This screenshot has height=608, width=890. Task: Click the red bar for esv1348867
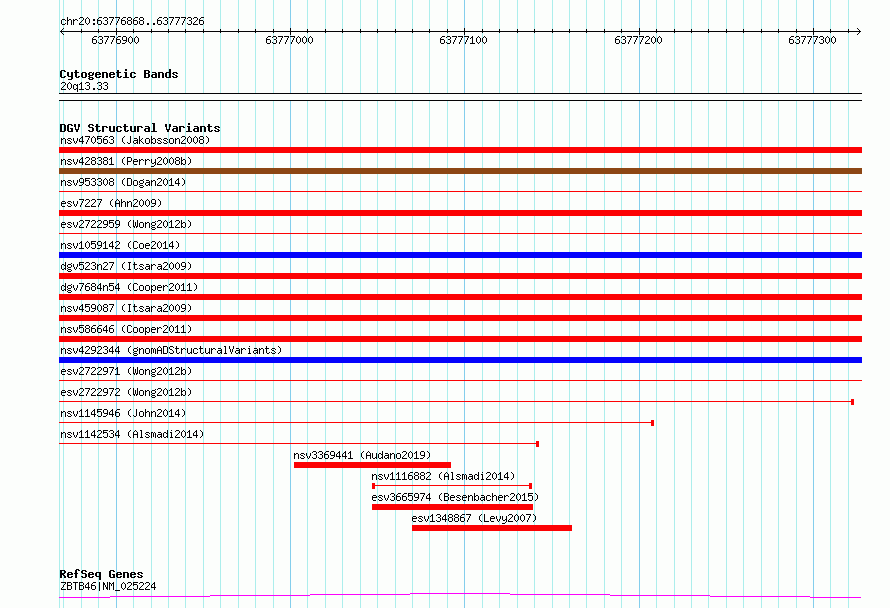pos(492,528)
